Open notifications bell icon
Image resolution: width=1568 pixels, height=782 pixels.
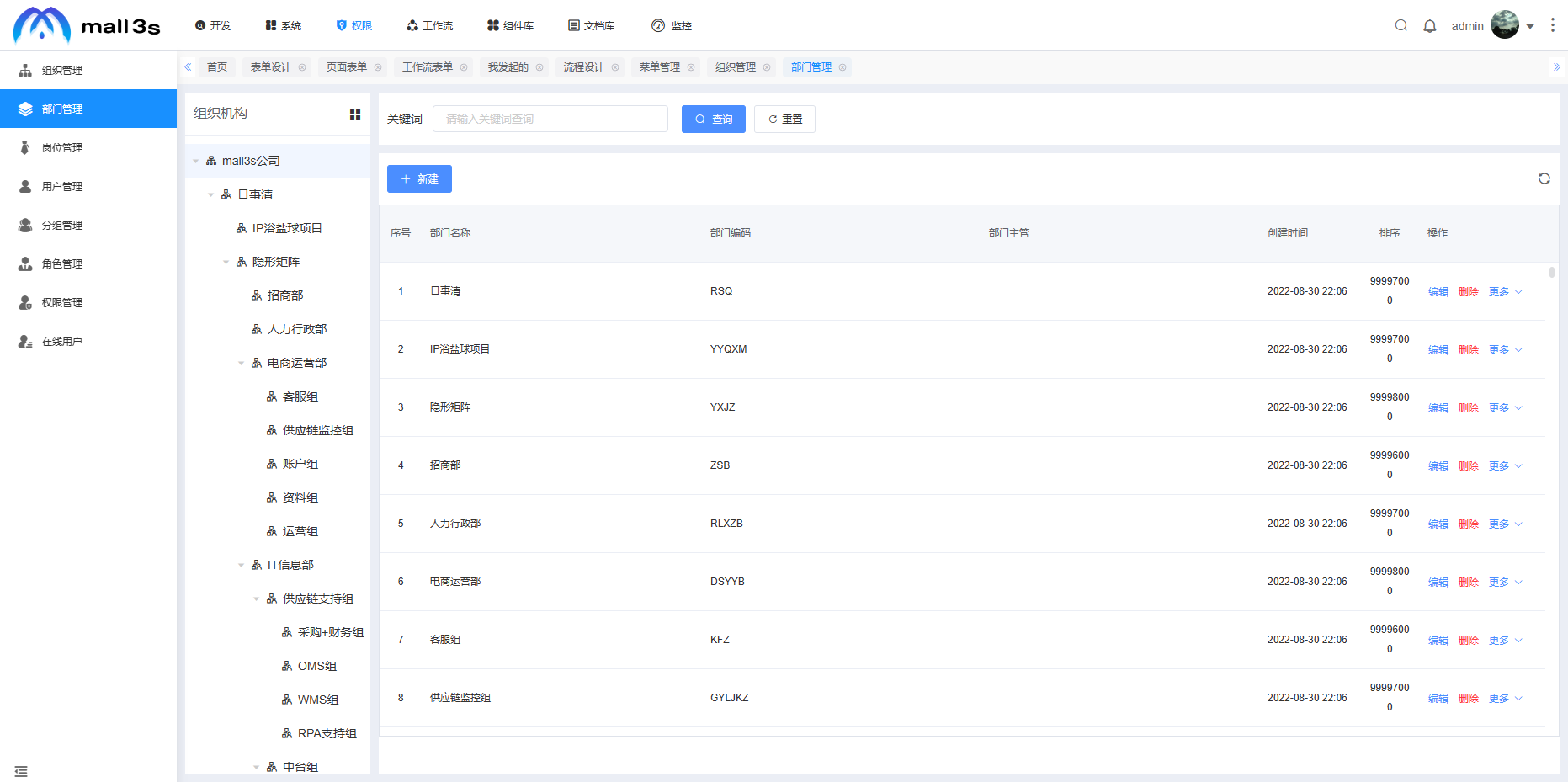coord(1430,25)
